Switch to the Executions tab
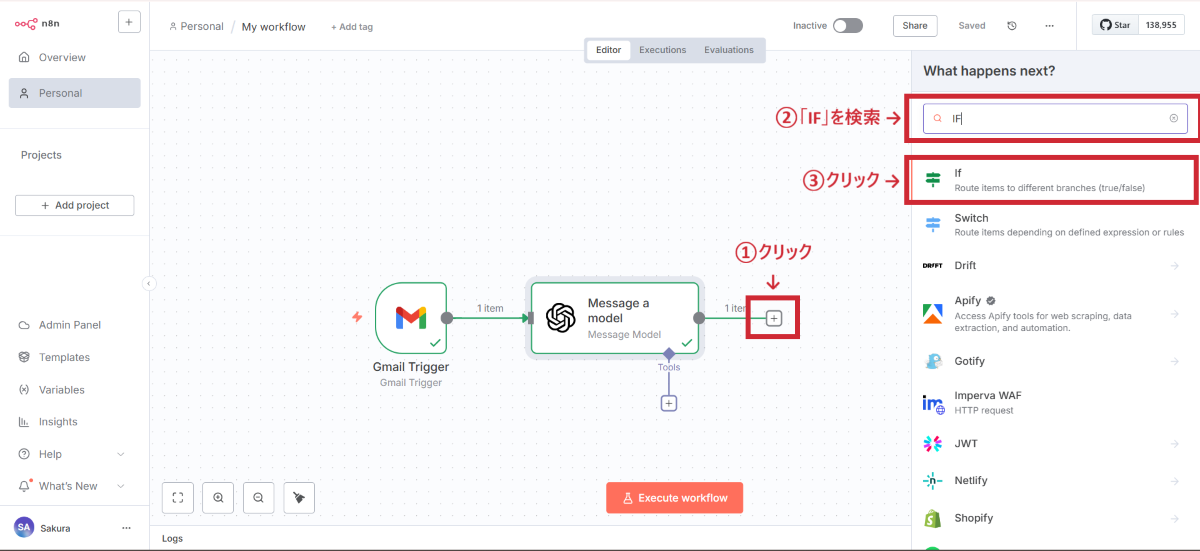This screenshot has height=551, width=1200. [x=662, y=50]
